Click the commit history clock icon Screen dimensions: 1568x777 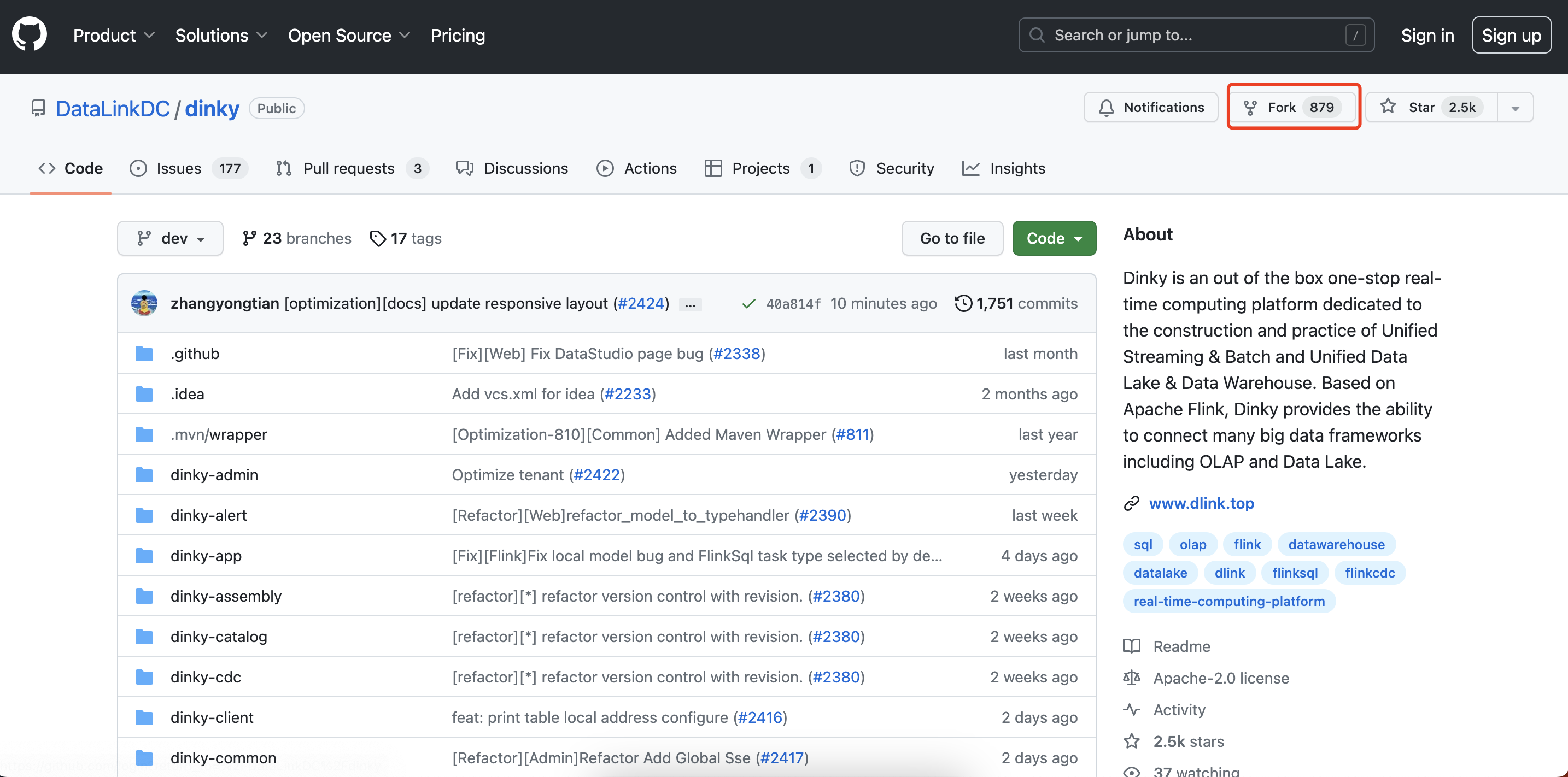point(963,303)
